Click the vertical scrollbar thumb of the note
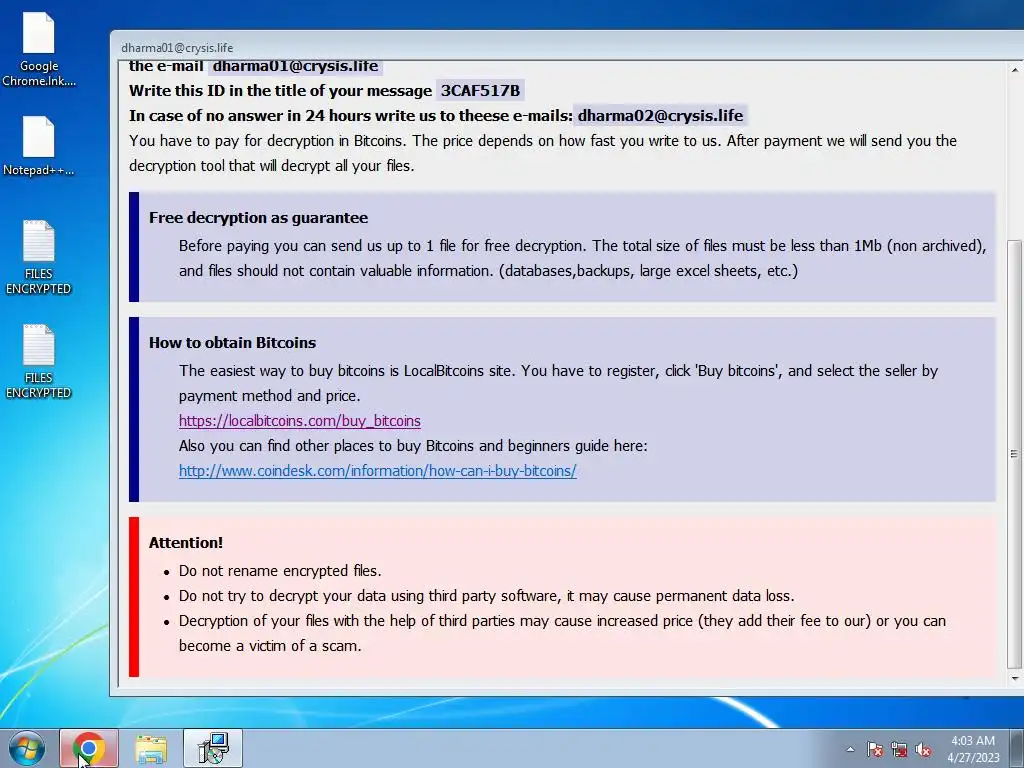 1014,454
